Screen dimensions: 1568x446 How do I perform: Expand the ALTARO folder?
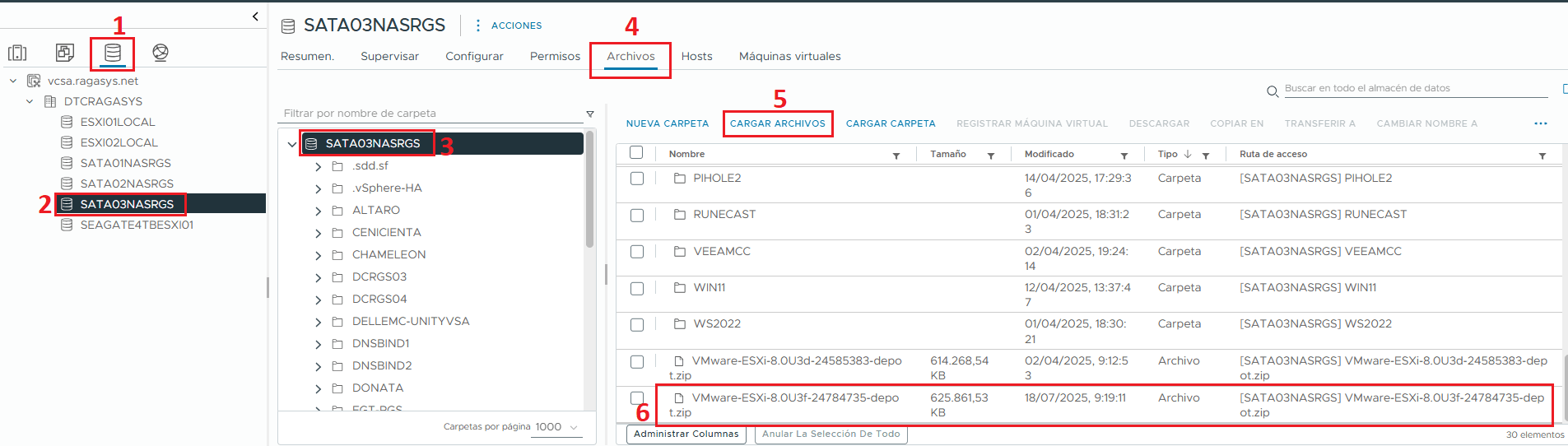319,211
